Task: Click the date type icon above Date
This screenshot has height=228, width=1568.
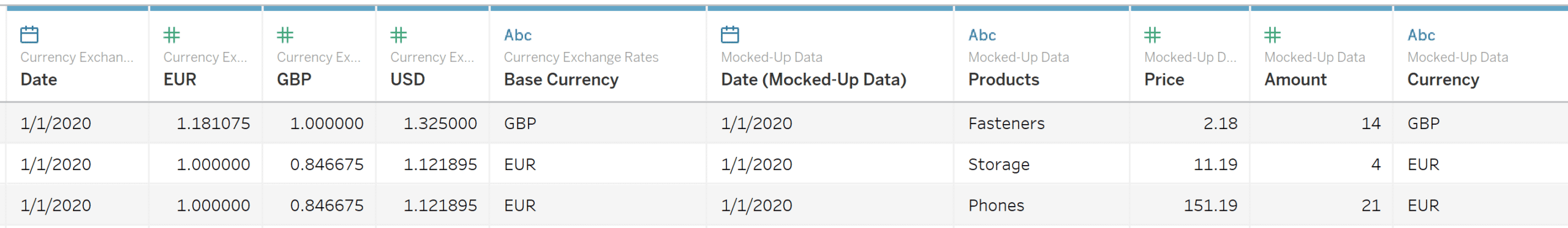Action: pyautogui.click(x=29, y=35)
